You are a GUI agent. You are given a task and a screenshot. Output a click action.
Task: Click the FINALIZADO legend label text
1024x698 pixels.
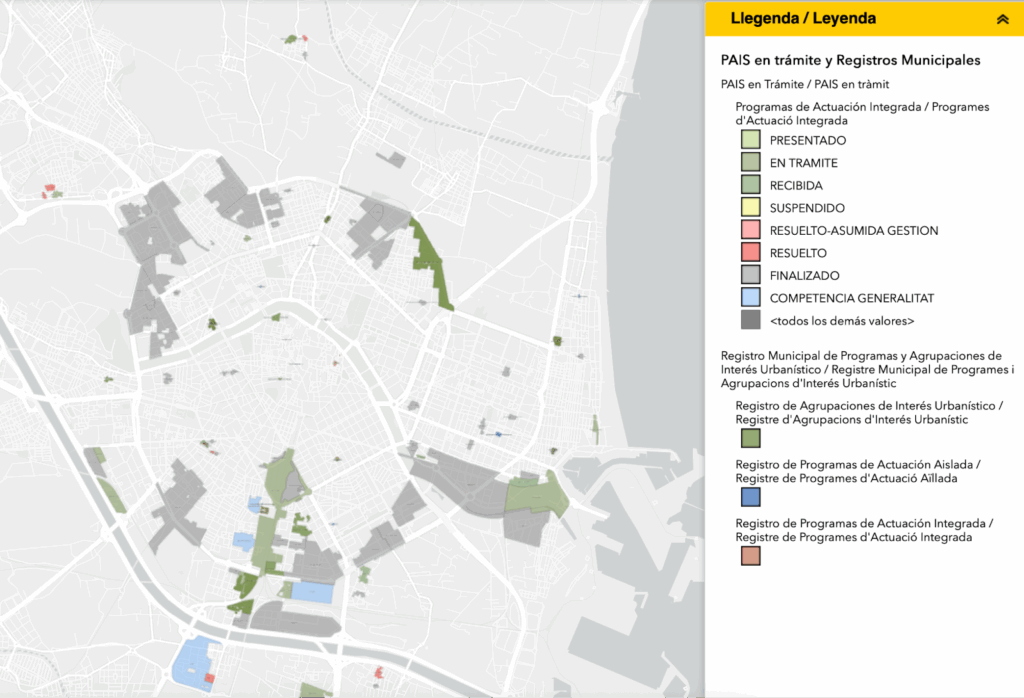804,275
